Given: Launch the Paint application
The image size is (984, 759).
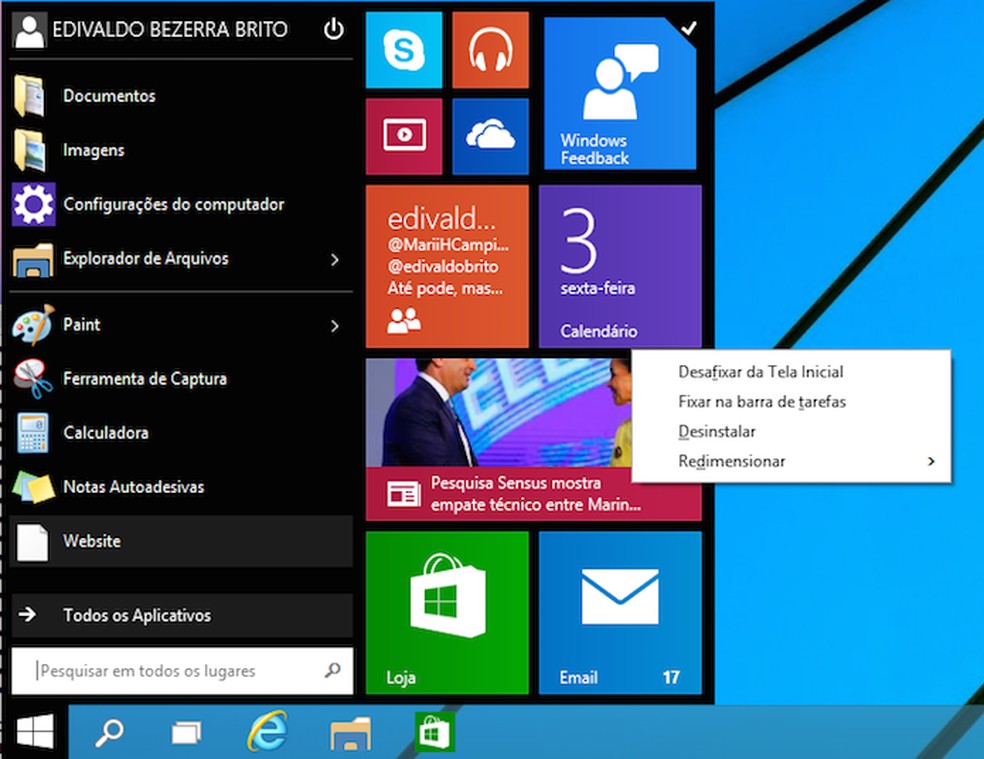Looking at the screenshot, I should coord(81,324).
